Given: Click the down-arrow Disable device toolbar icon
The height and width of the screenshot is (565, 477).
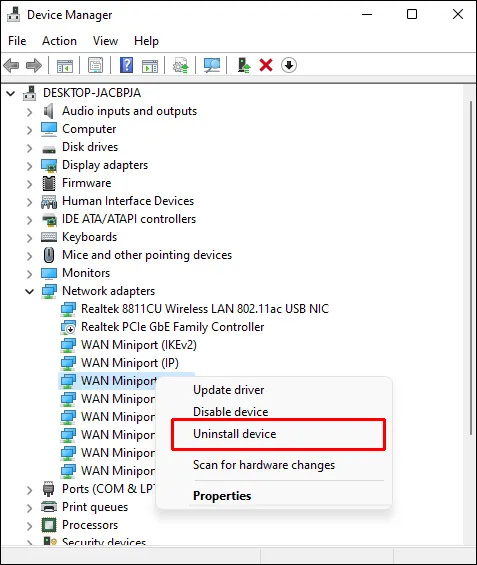Looking at the screenshot, I should [289, 66].
